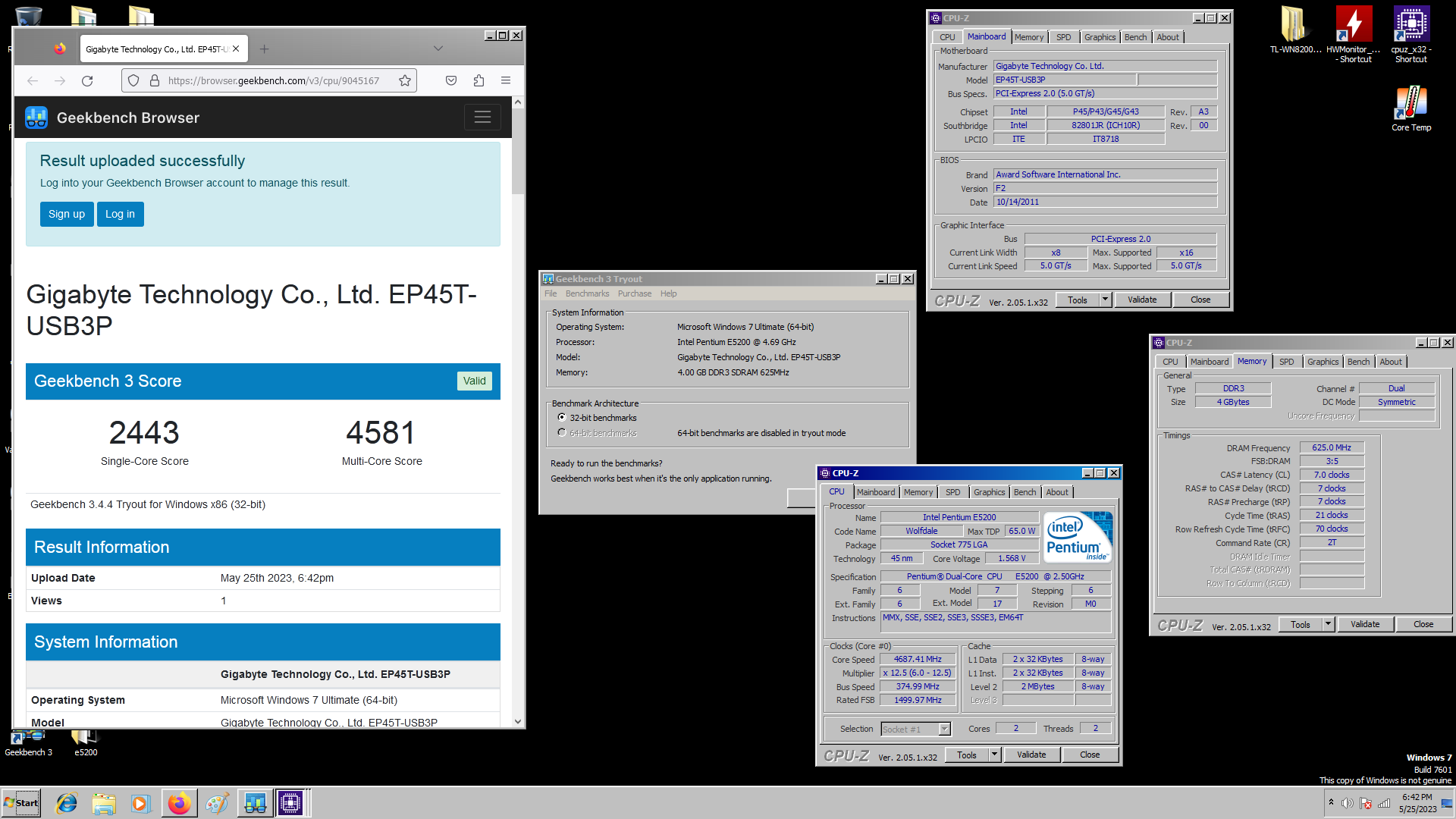This screenshot has height=819, width=1456.
Task: Switch to Mainboard tab in CPU-Z CPU window
Action: (x=875, y=492)
